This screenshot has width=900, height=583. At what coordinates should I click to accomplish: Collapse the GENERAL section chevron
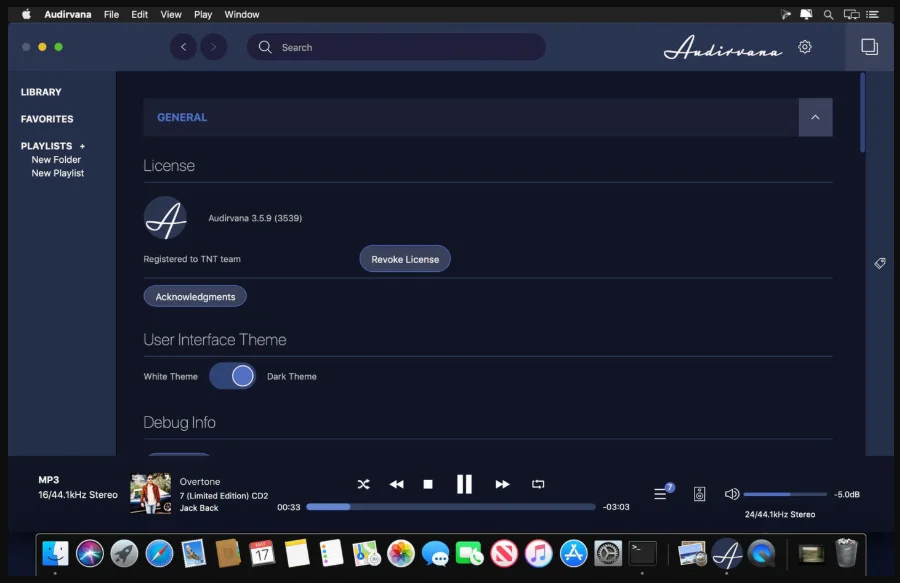(x=815, y=117)
